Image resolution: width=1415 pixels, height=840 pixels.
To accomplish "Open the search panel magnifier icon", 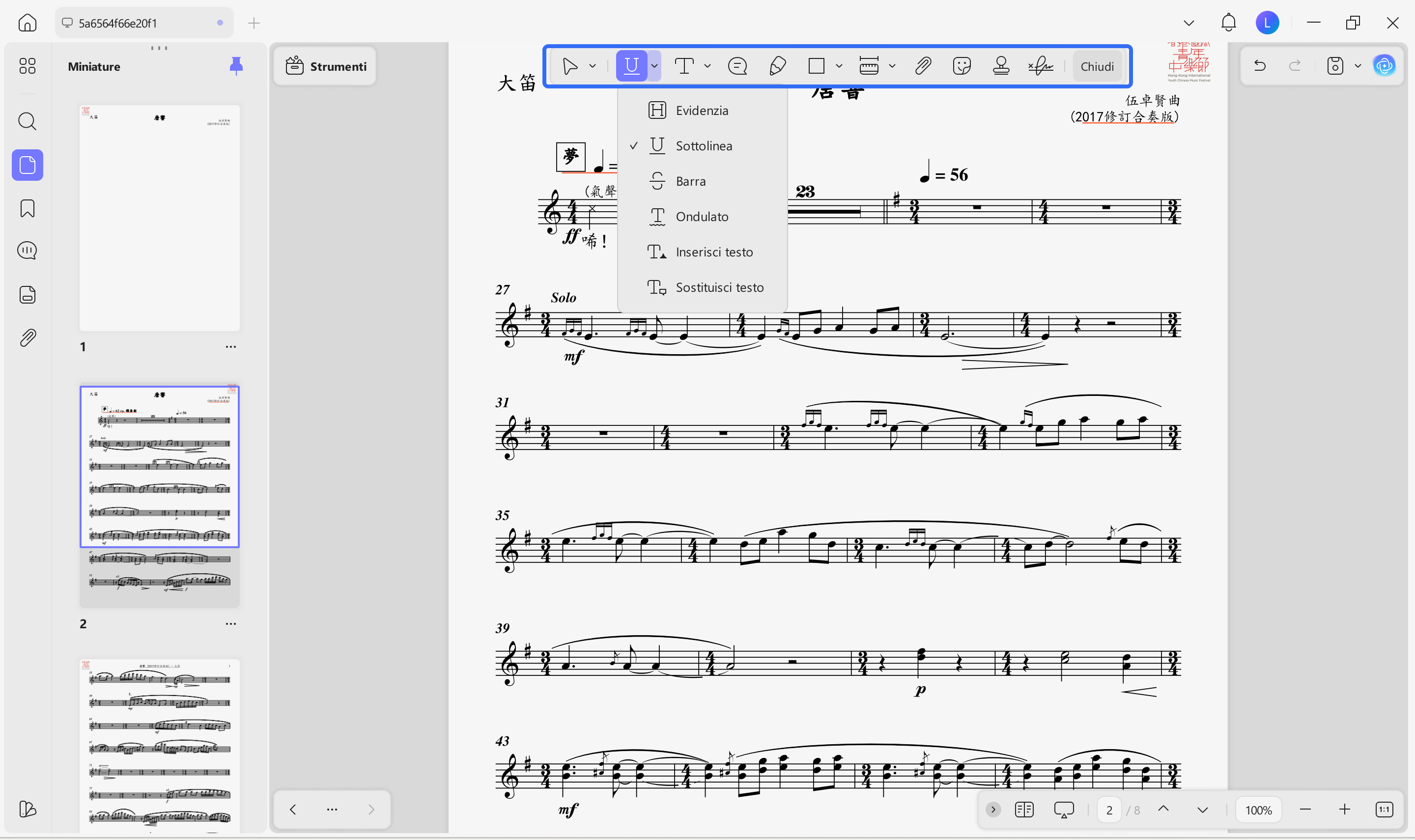I will pos(27,121).
